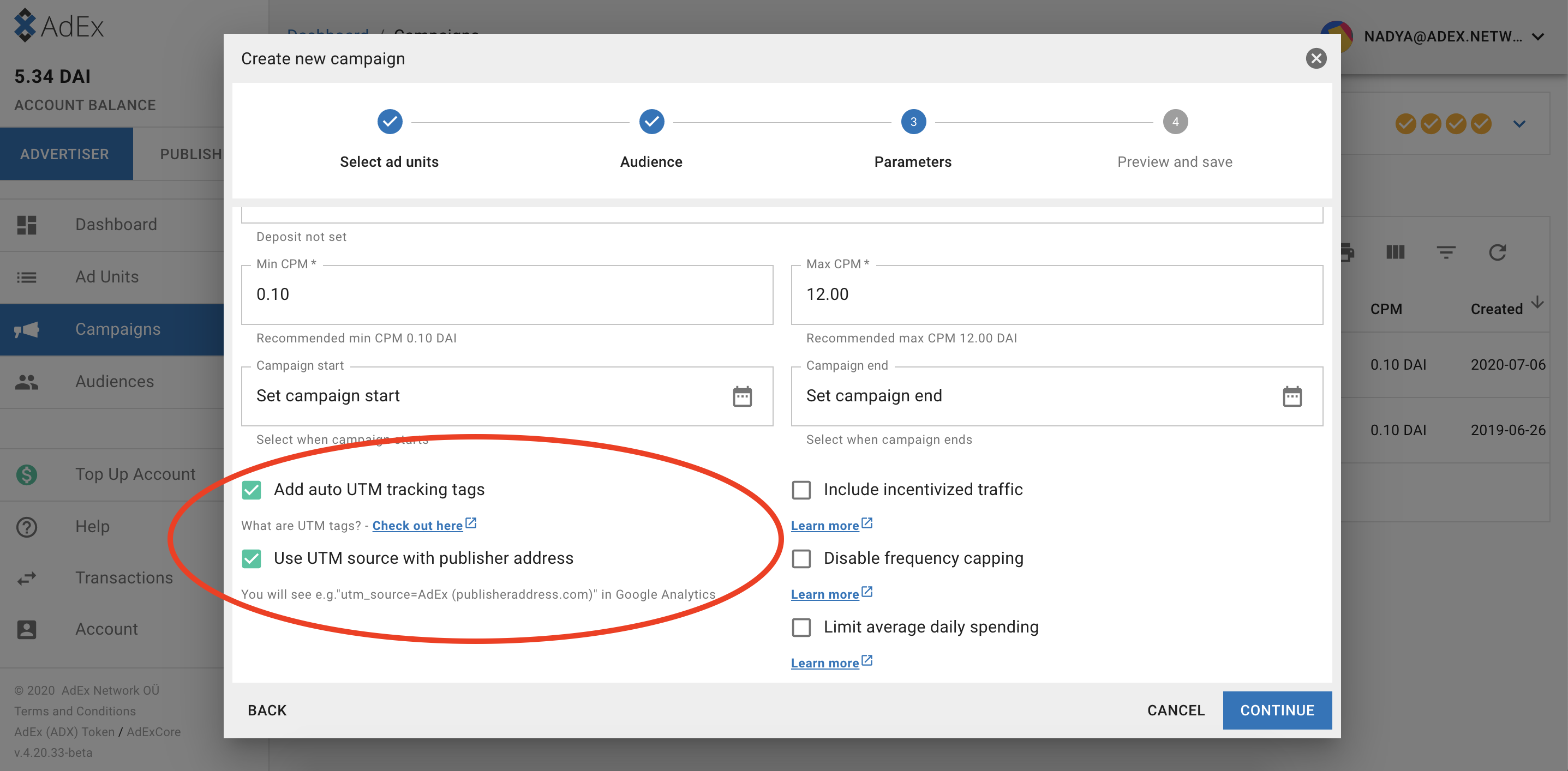
Task: Open Campaigns in sidebar
Action: click(112, 329)
